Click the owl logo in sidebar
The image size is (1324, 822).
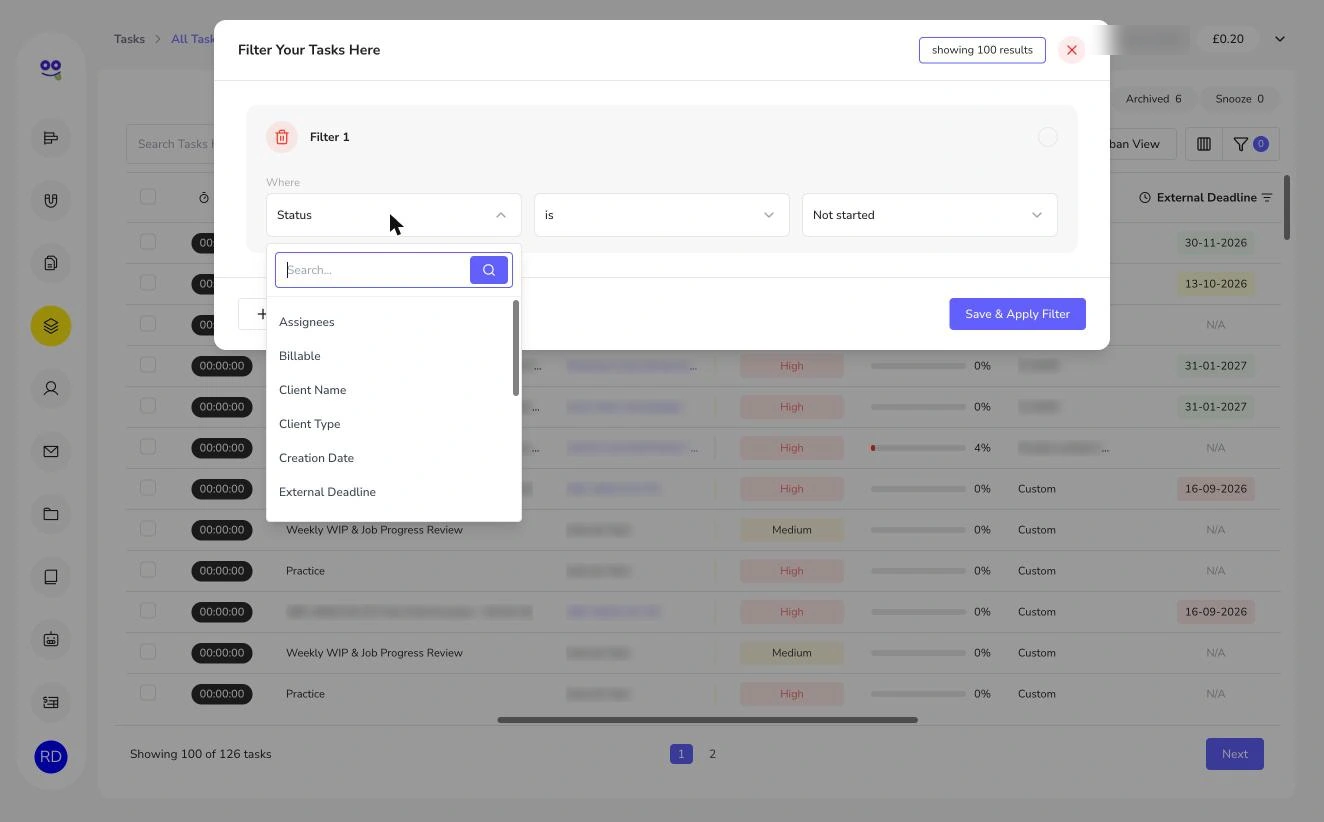[51, 69]
